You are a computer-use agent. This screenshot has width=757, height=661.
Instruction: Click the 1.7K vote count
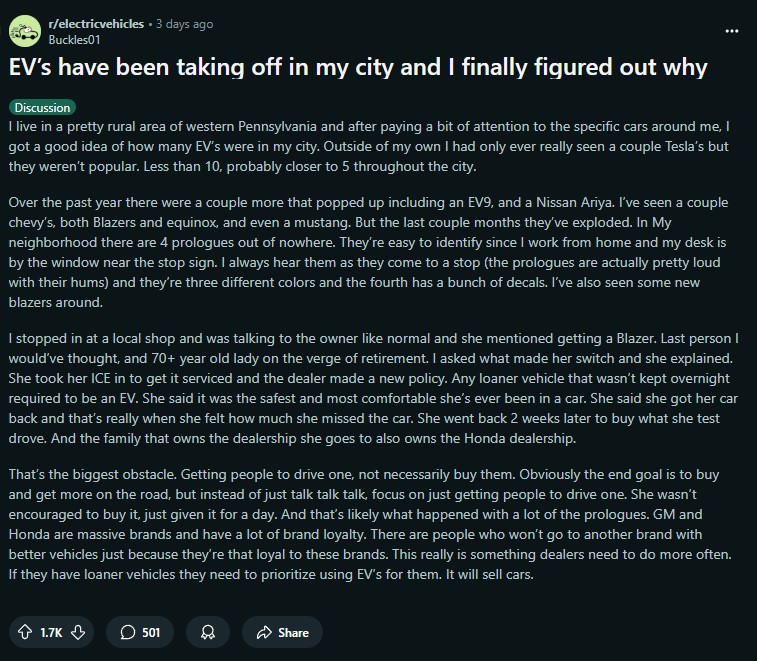coord(50,632)
